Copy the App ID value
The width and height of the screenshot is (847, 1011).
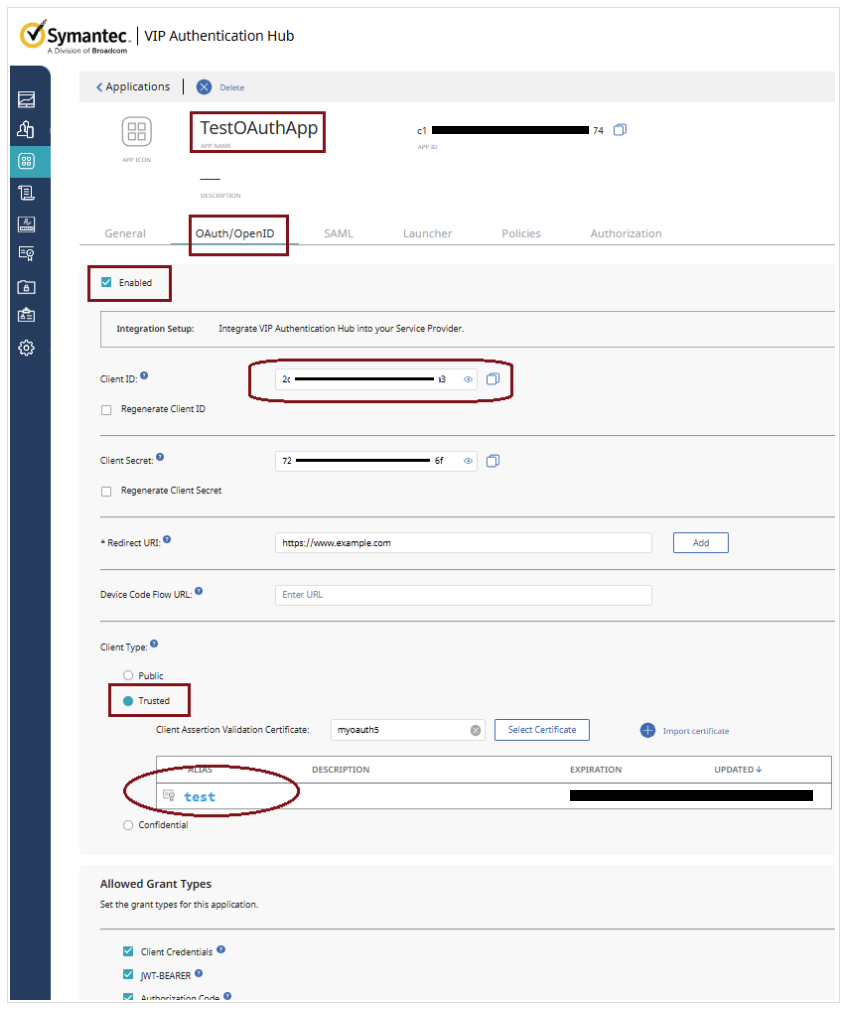pos(620,130)
